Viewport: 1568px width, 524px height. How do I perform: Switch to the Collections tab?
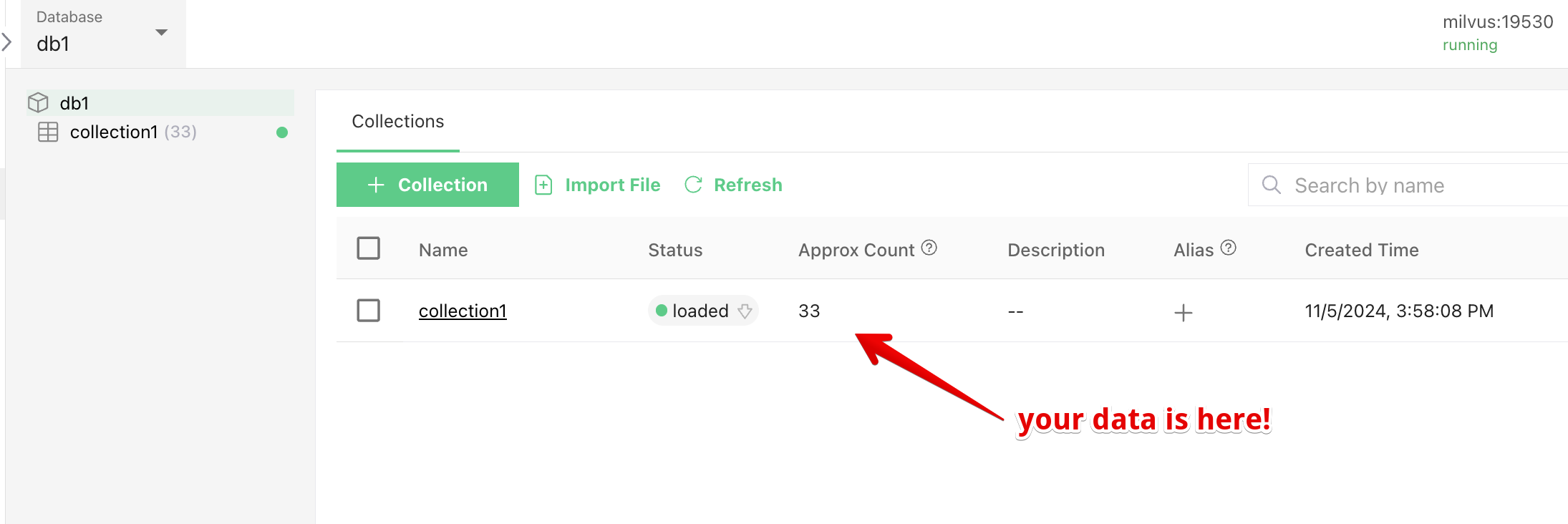tap(398, 122)
